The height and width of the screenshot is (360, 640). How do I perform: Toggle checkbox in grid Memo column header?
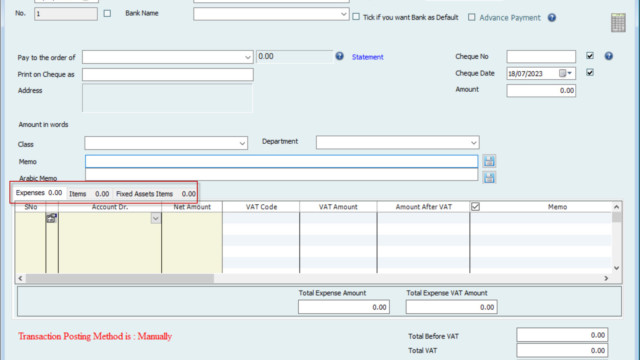(x=475, y=207)
